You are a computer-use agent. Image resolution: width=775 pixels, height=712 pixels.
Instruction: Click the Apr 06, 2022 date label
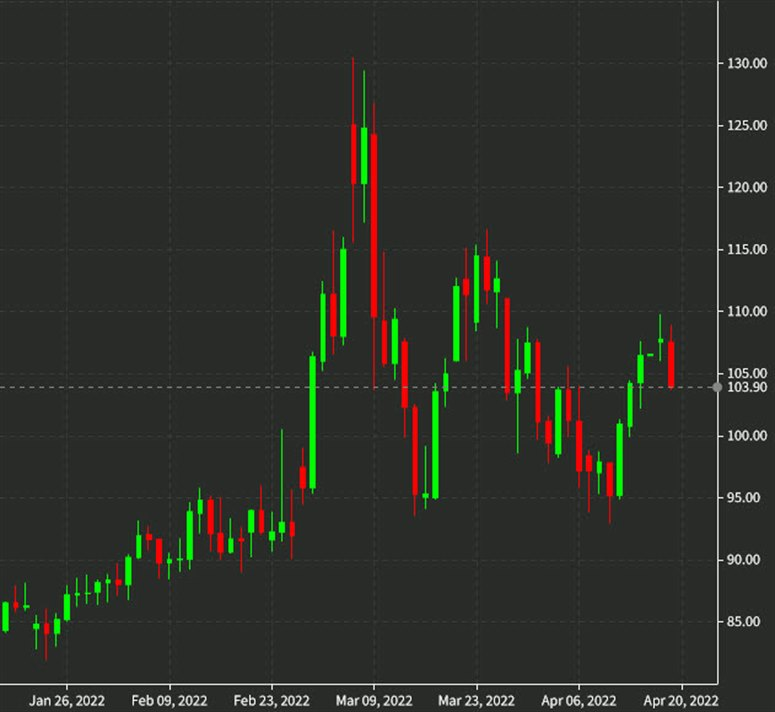point(579,701)
